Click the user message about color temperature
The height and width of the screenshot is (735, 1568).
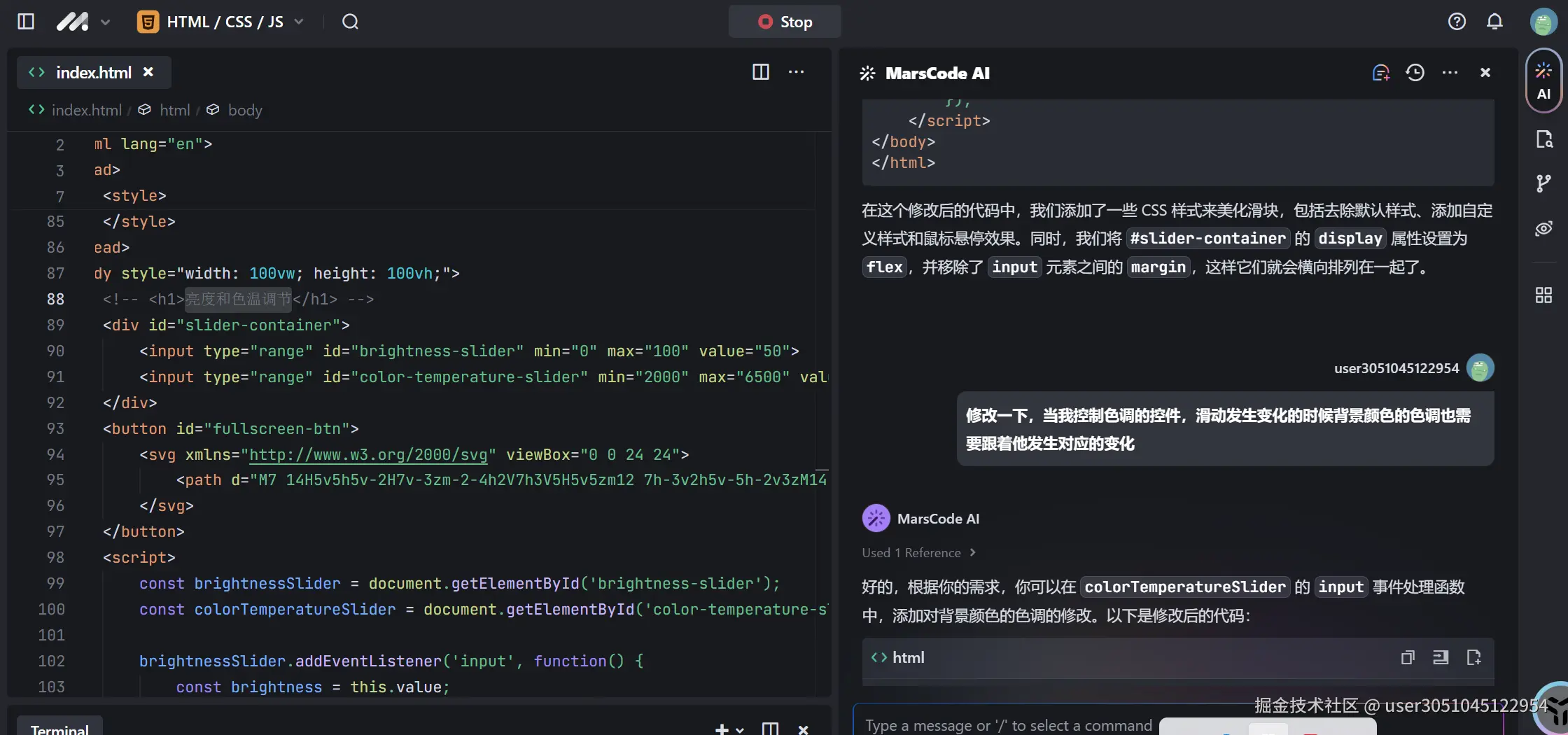(1225, 429)
